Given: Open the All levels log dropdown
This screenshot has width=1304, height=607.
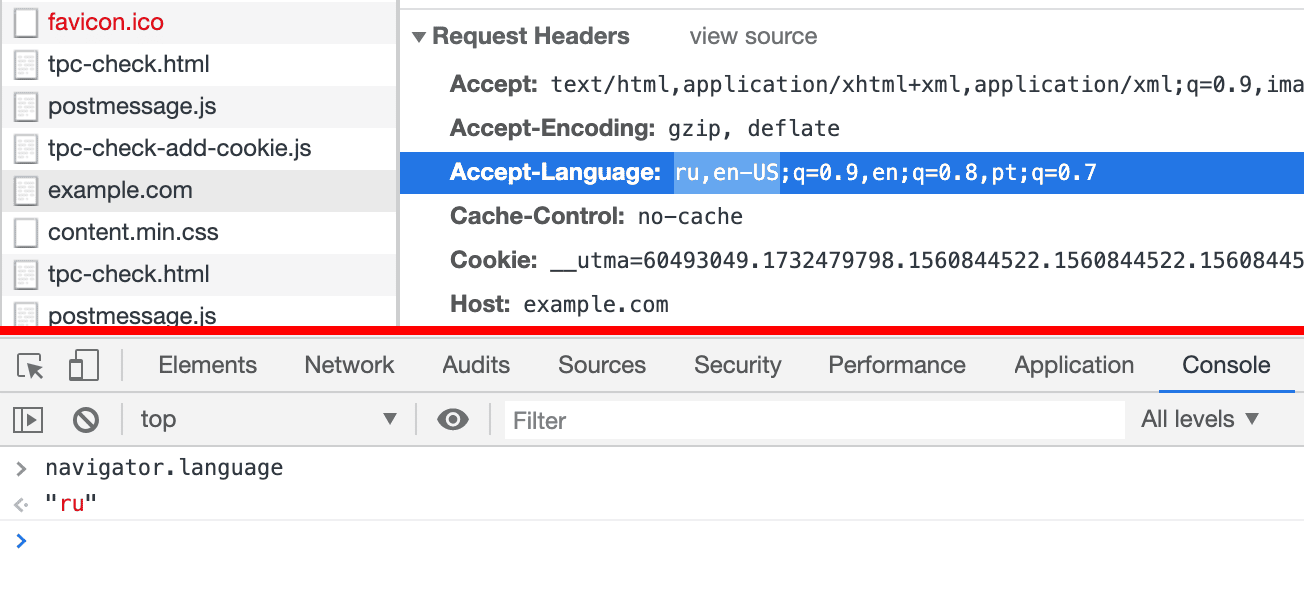Looking at the screenshot, I should pos(1200,420).
